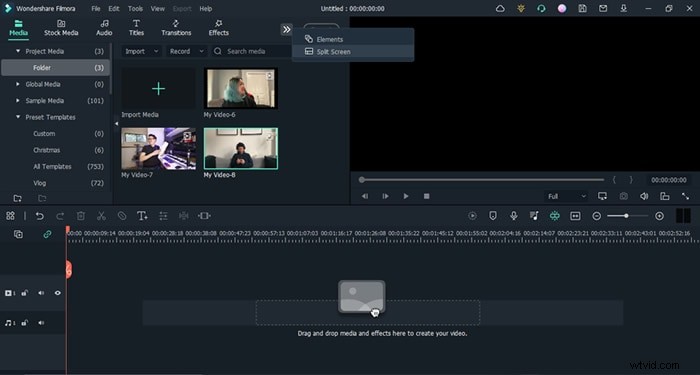Toggle the green auto-ripple snap icon

[554, 216]
